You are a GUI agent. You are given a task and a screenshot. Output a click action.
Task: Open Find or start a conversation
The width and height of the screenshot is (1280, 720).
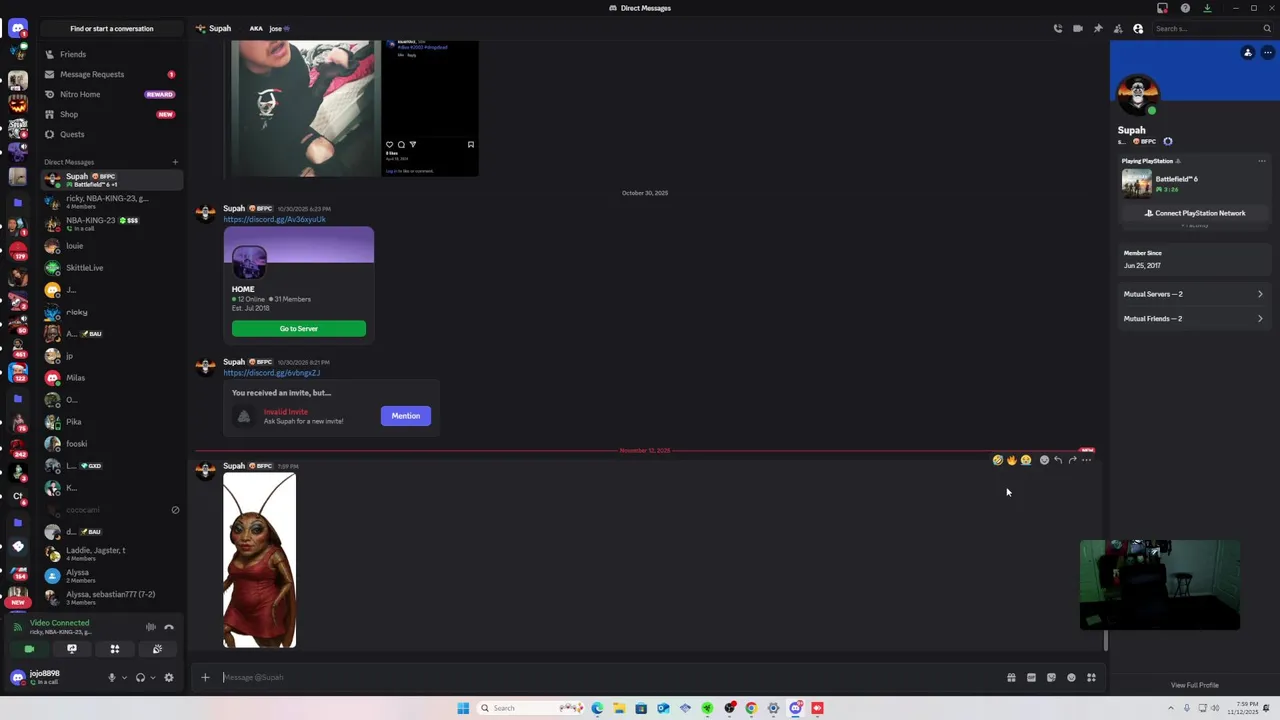[x=112, y=28]
